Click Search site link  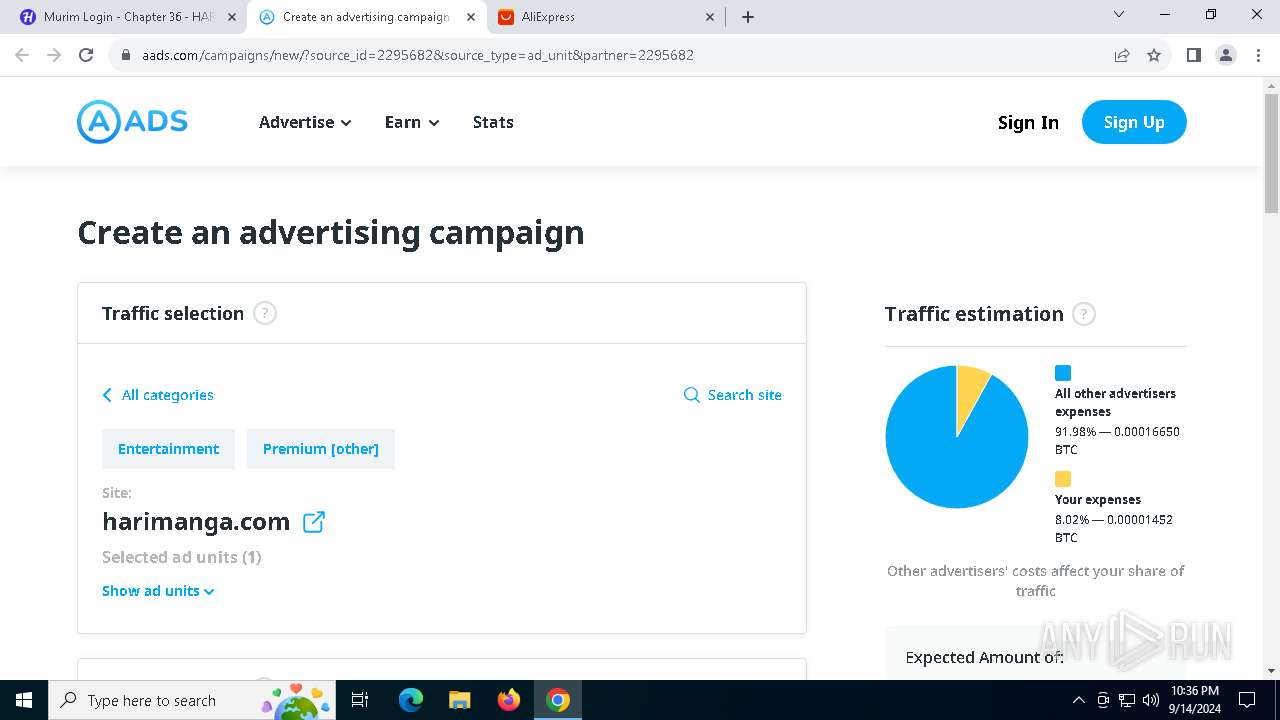click(733, 395)
